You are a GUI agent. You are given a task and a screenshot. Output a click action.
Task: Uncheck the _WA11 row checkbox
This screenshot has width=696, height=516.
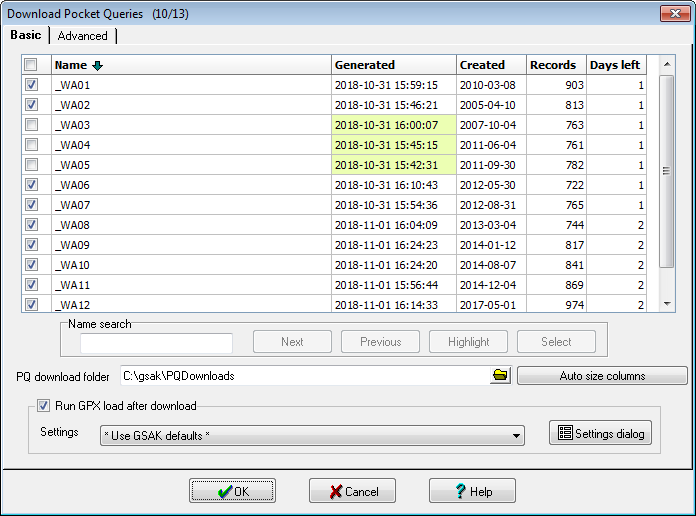[x=31, y=284]
